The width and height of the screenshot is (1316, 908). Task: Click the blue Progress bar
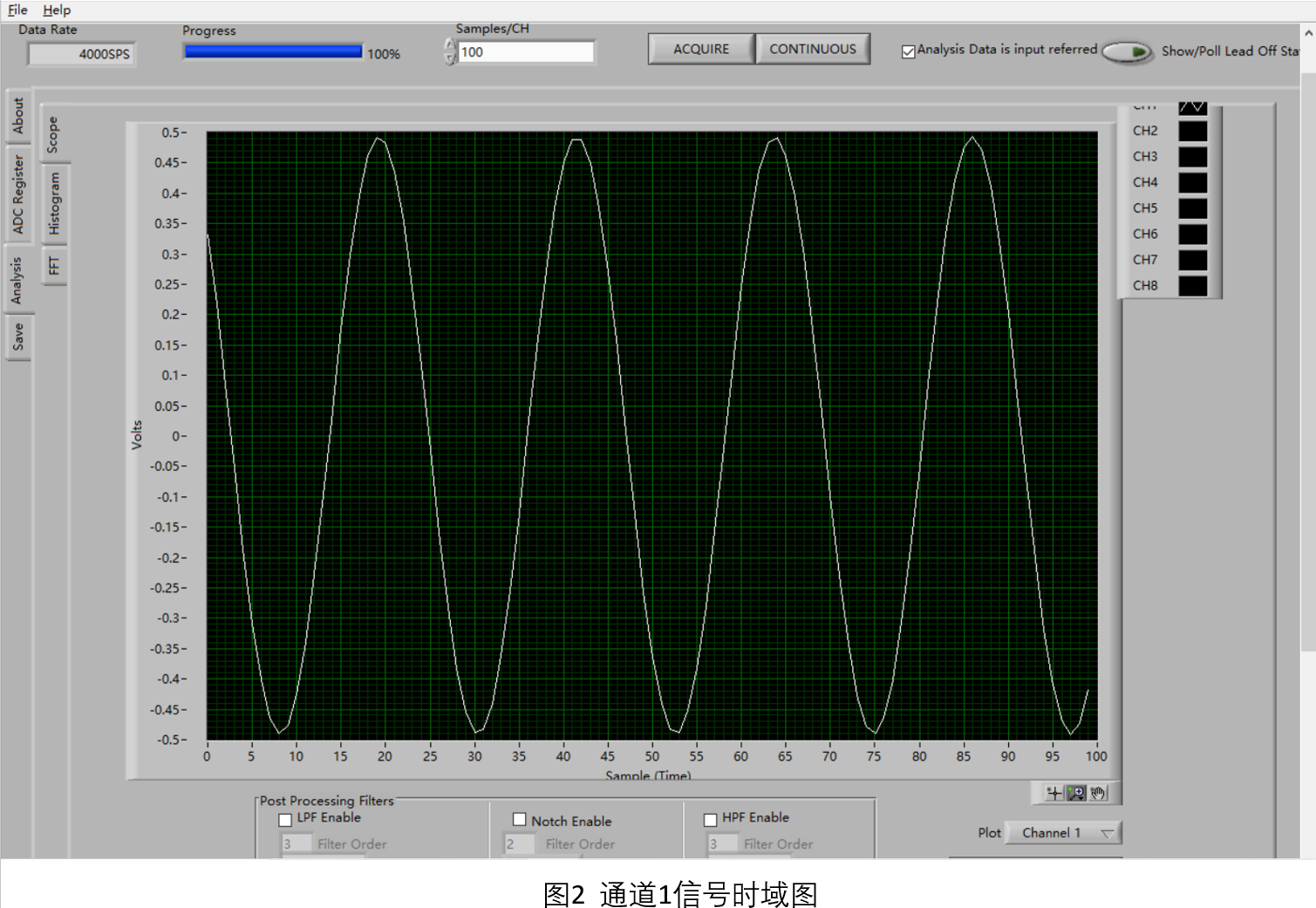point(273,51)
